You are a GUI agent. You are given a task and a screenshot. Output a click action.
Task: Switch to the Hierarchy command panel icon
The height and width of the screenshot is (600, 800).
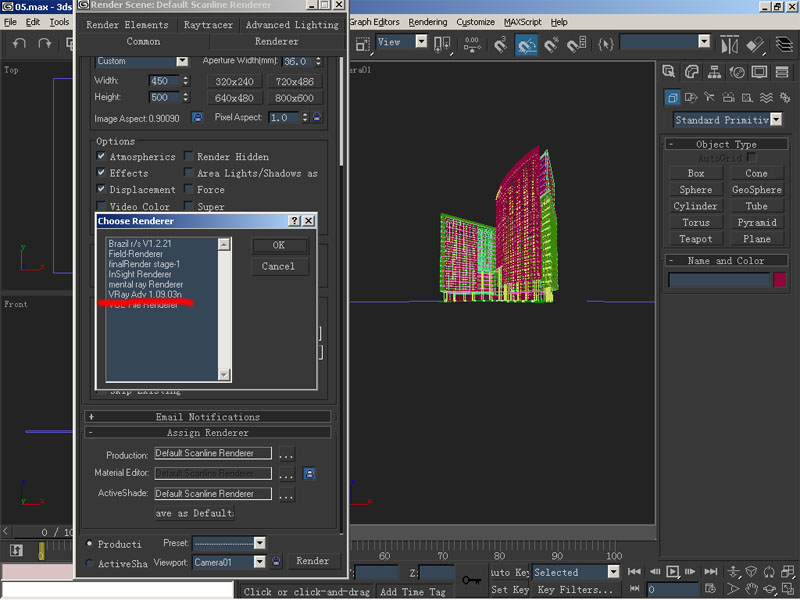[714, 72]
